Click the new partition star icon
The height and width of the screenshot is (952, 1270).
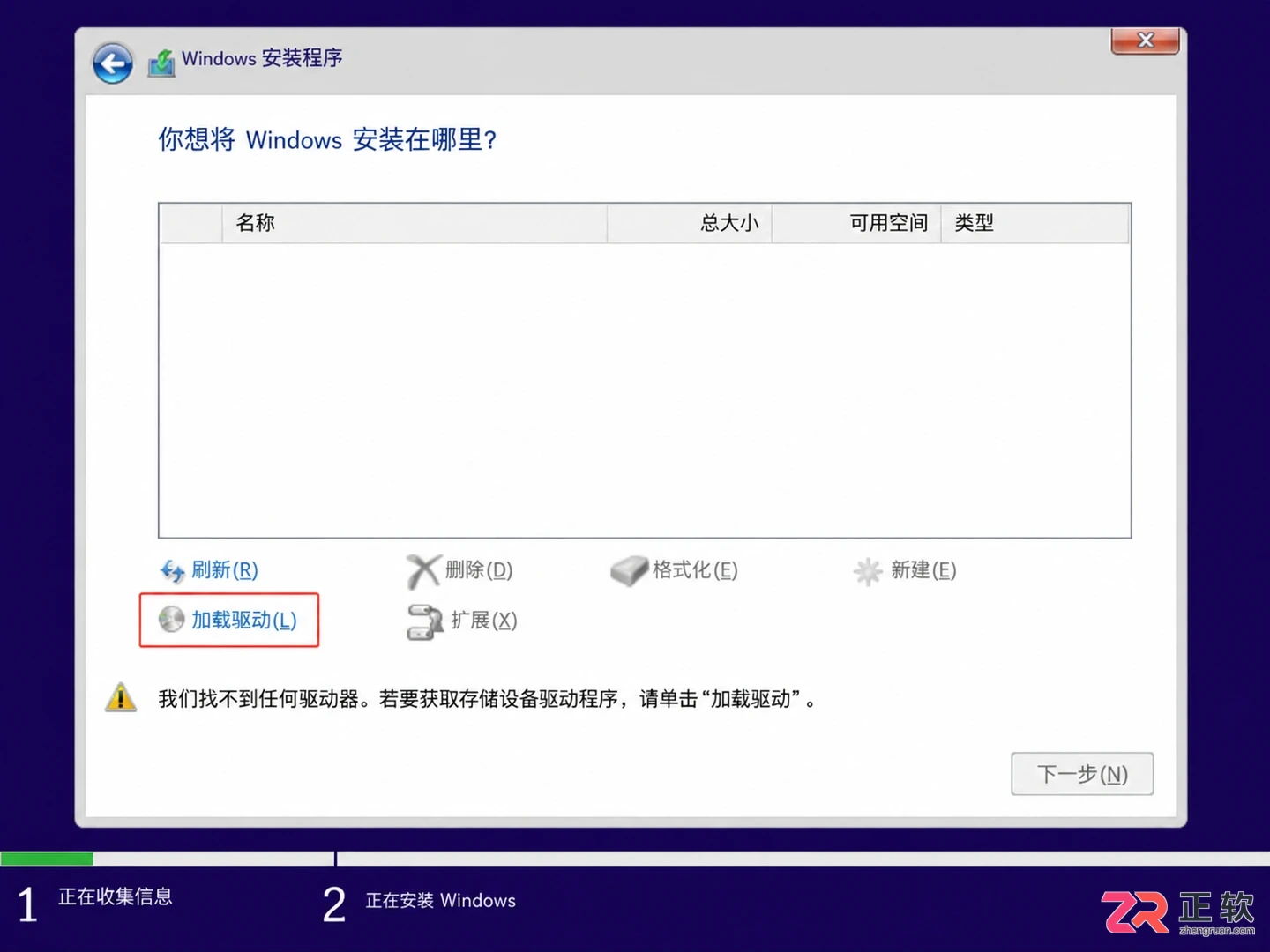coord(868,571)
